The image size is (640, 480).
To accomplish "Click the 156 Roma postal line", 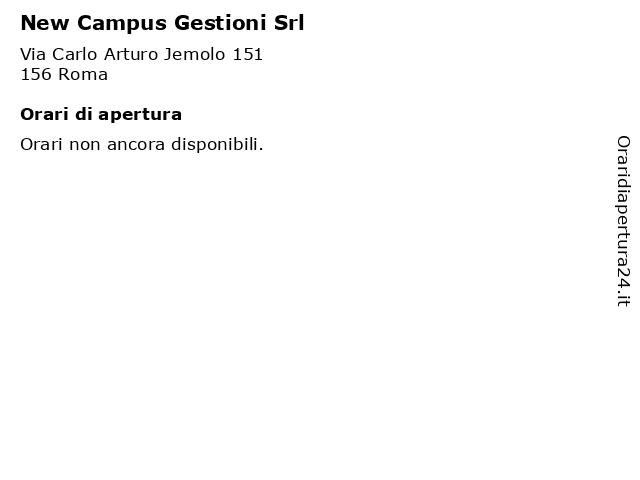I will 64,75.
